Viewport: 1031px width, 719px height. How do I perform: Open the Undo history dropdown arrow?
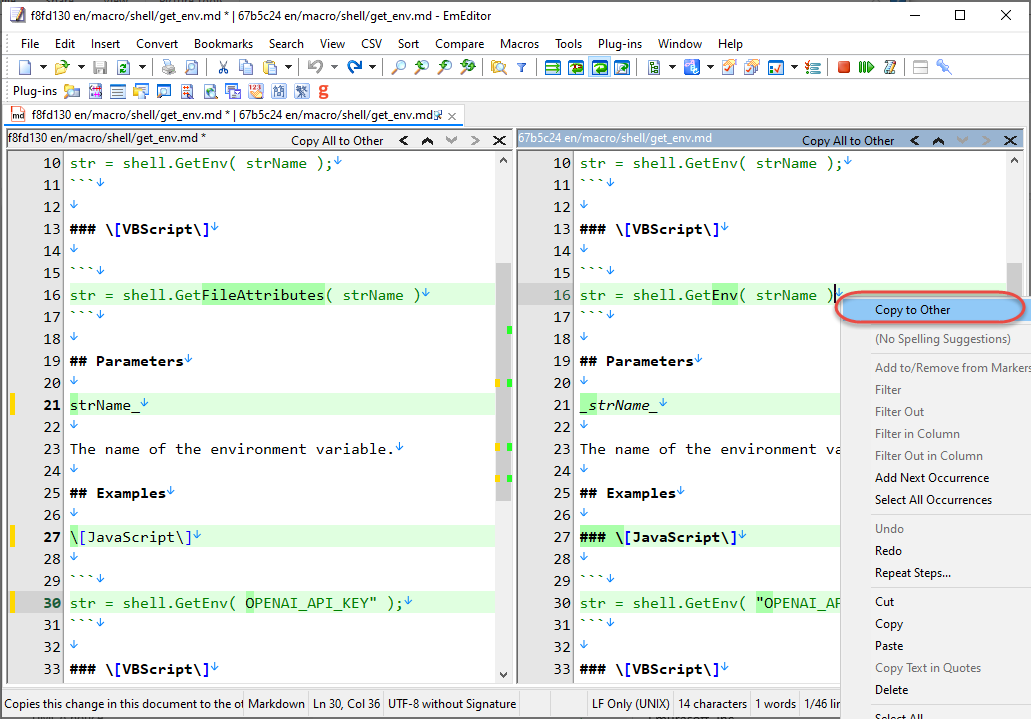point(334,67)
